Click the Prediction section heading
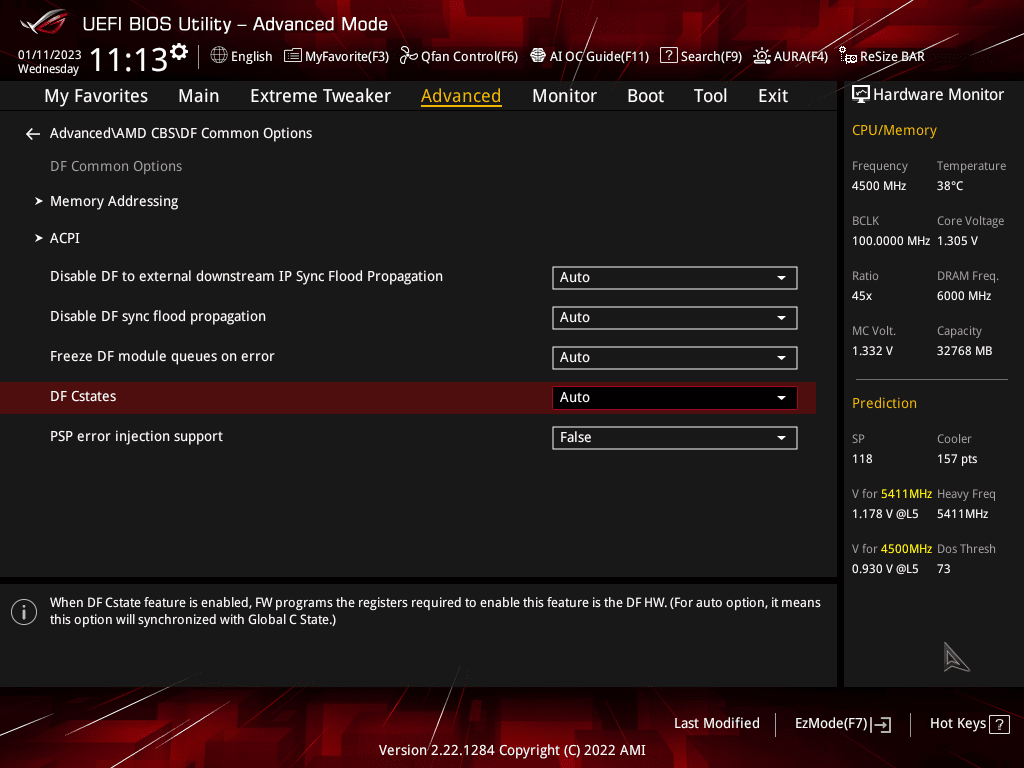 [884, 404]
